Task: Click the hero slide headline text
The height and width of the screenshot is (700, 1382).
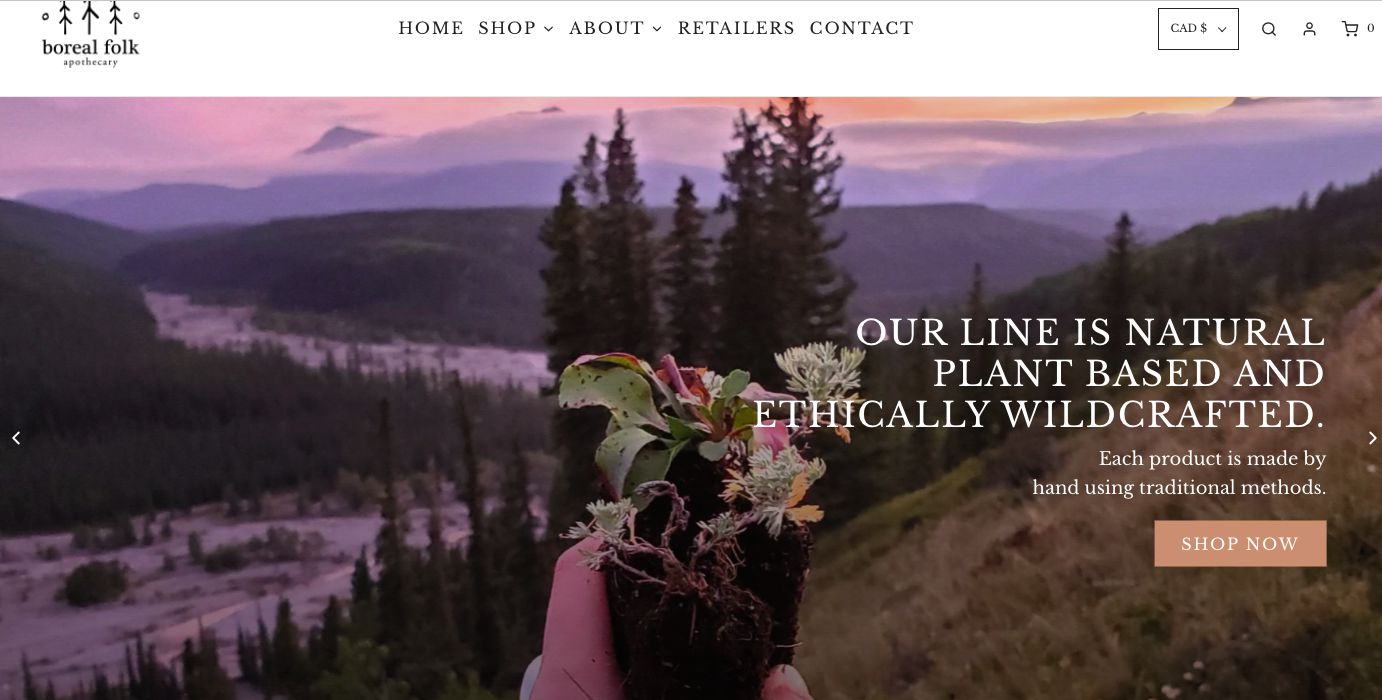Action: [x=1039, y=374]
